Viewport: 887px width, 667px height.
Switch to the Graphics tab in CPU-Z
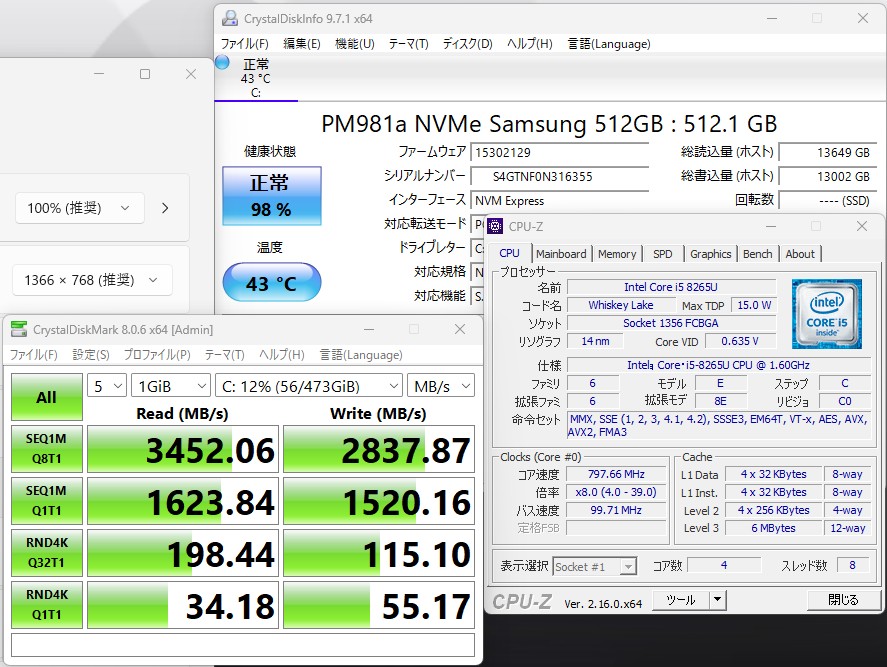(x=711, y=254)
